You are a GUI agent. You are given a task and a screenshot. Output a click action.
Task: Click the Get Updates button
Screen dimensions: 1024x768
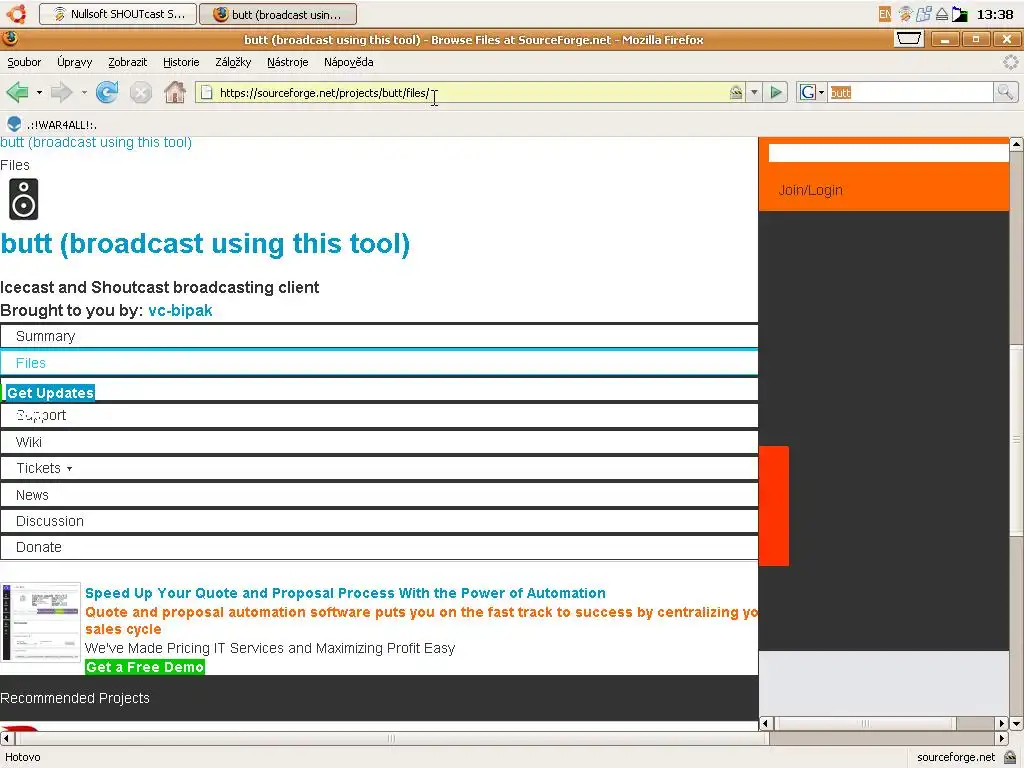click(50, 393)
